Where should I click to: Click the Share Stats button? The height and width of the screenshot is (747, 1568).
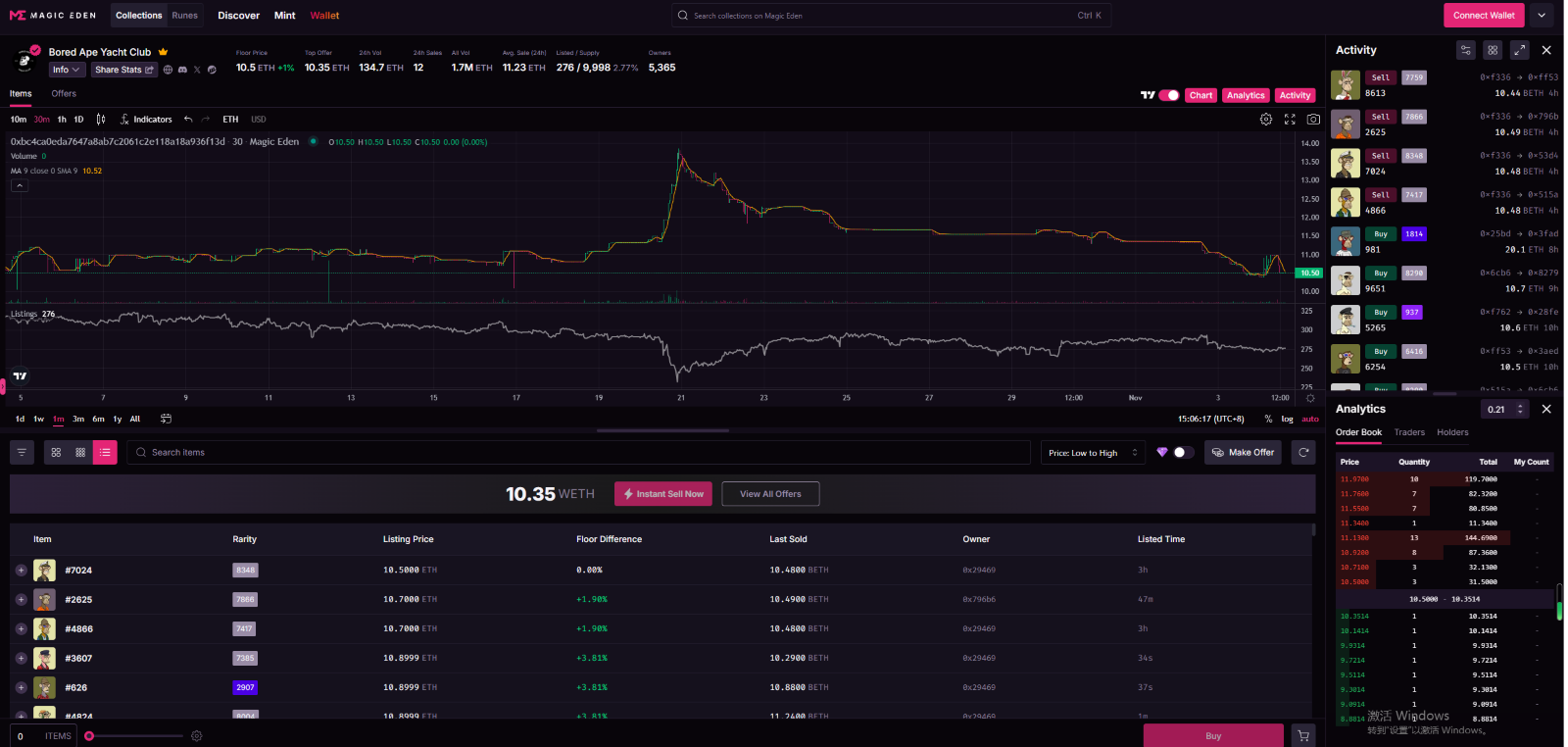(123, 70)
